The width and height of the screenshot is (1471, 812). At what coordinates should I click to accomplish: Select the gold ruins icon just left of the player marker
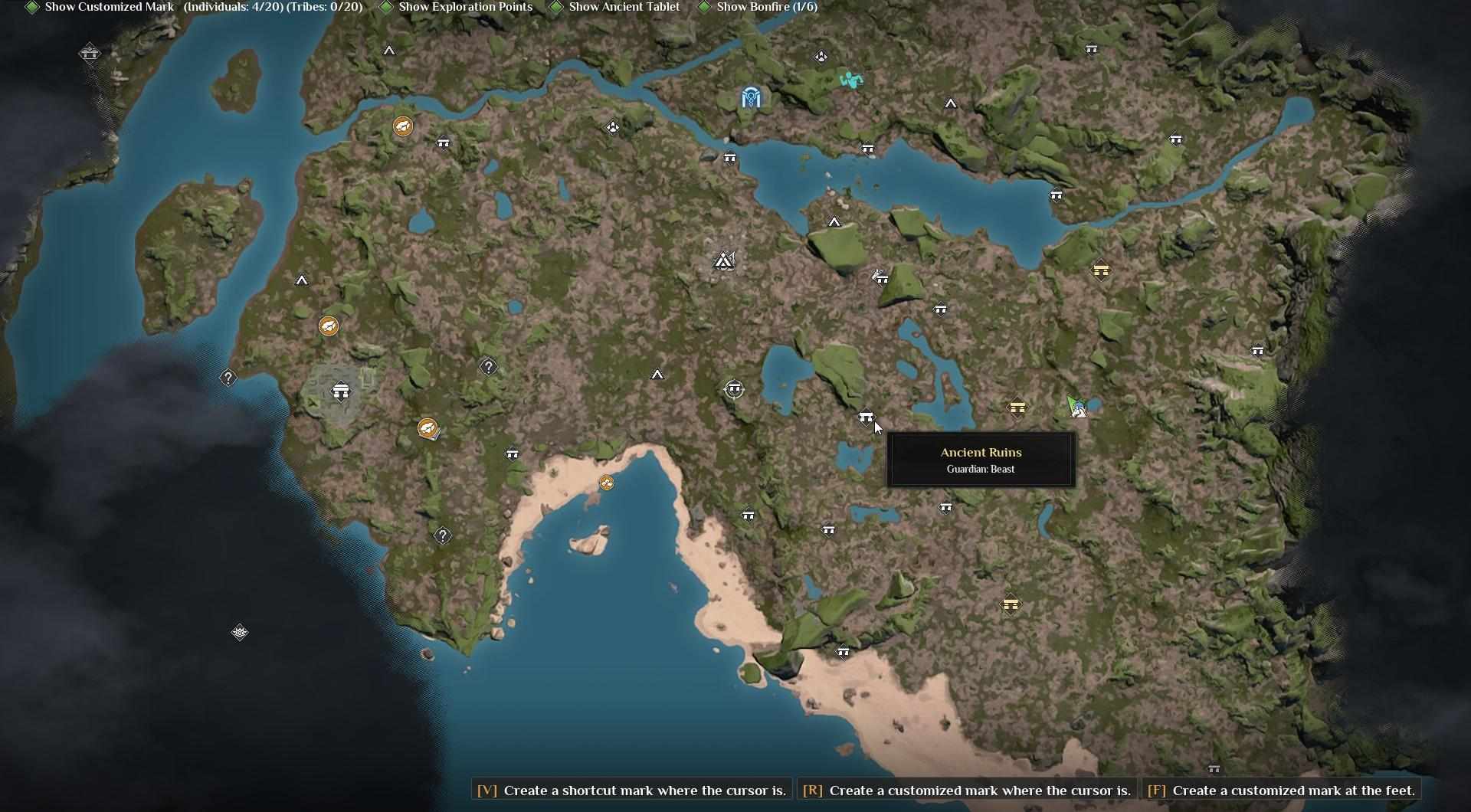(1017, 408)
